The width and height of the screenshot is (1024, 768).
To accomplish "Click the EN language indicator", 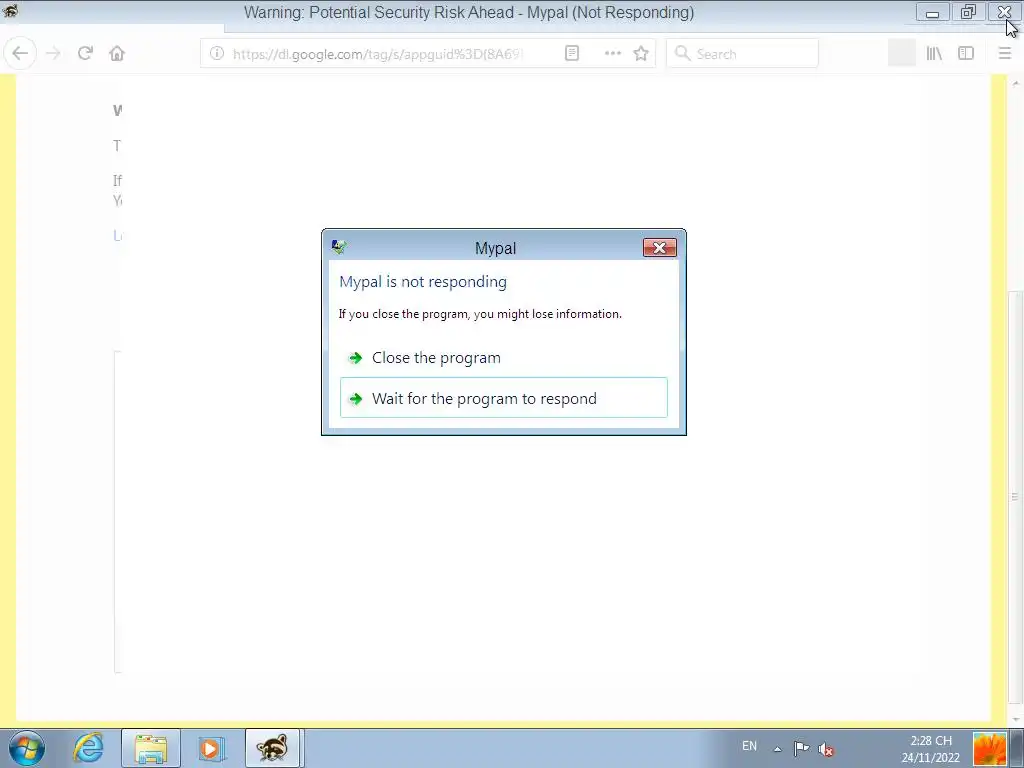I will coord(749,746).
